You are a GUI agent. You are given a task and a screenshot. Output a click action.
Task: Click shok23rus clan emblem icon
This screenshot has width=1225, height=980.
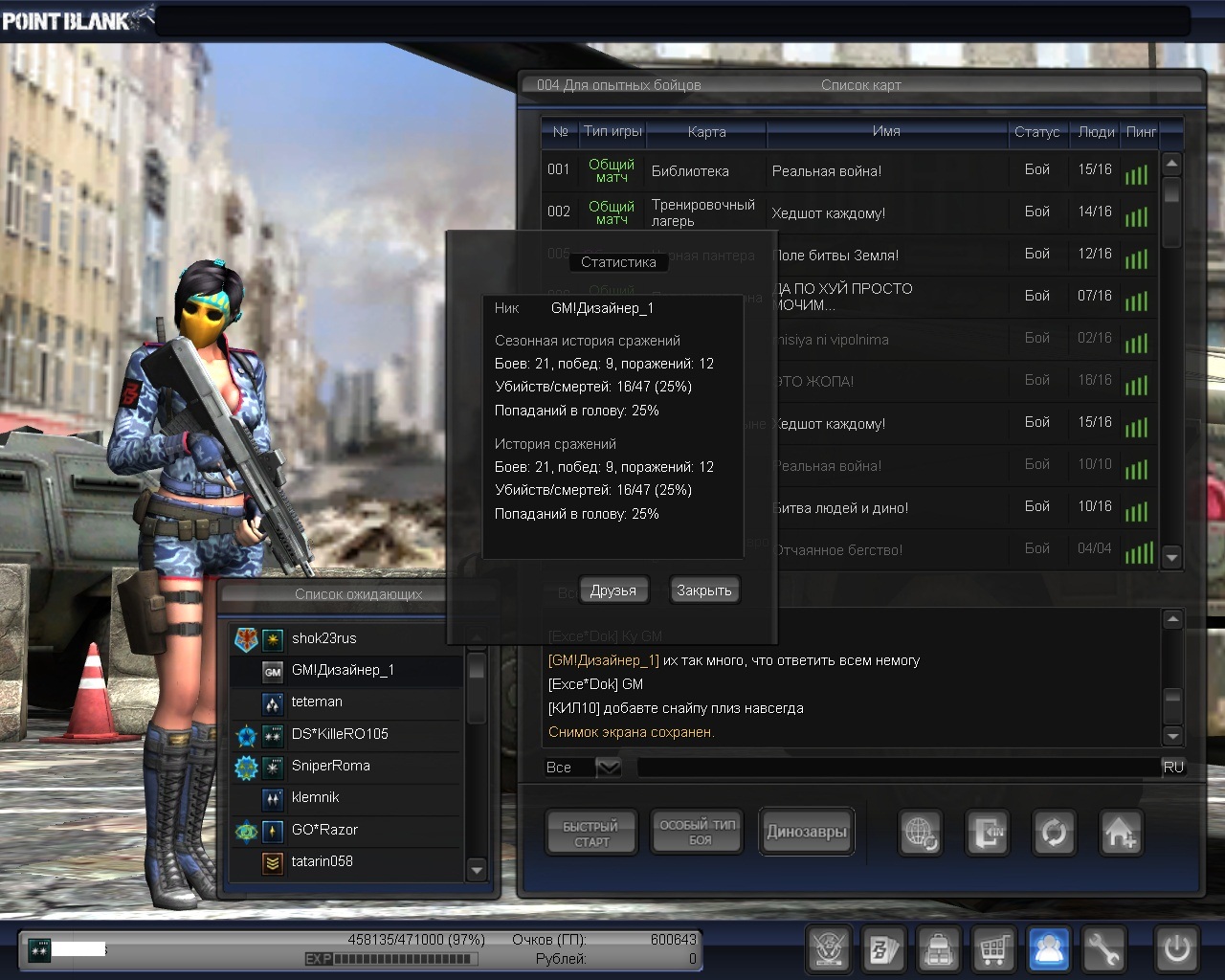[246, 639]
